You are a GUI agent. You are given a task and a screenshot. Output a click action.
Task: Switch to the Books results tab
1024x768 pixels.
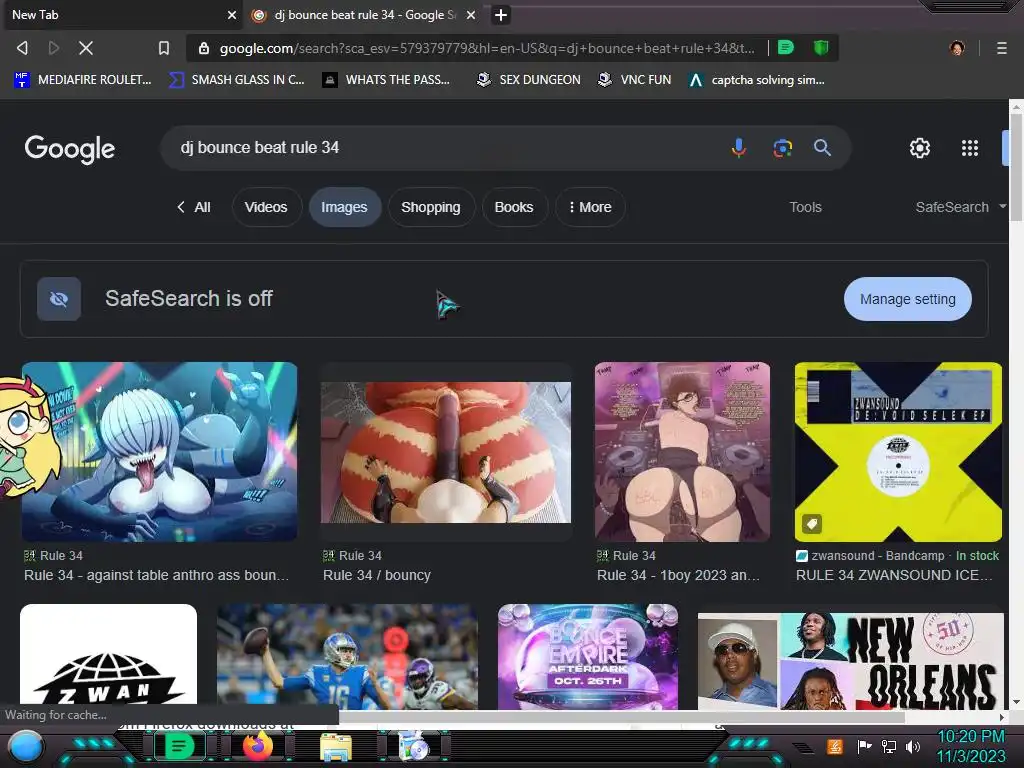coord(514,207)
